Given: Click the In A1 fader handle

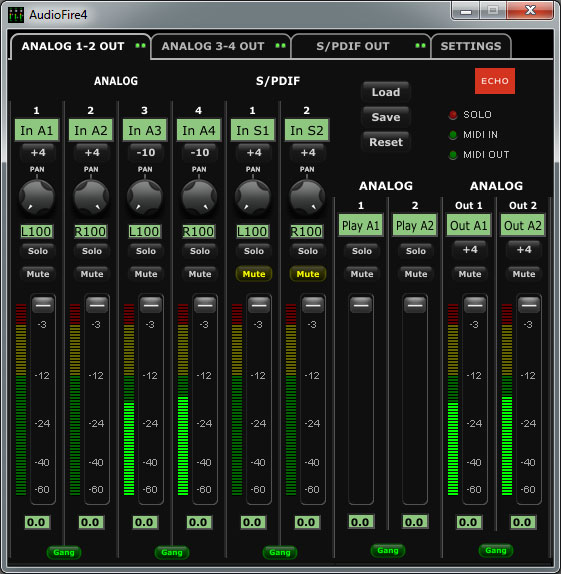Looking at the screenshot, I should pos(43,305).
